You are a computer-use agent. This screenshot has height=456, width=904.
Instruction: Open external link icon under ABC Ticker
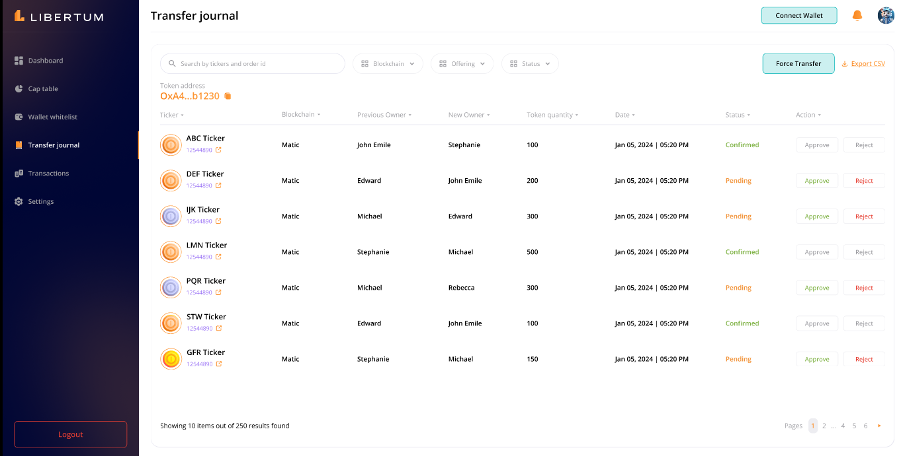point(219,150)
